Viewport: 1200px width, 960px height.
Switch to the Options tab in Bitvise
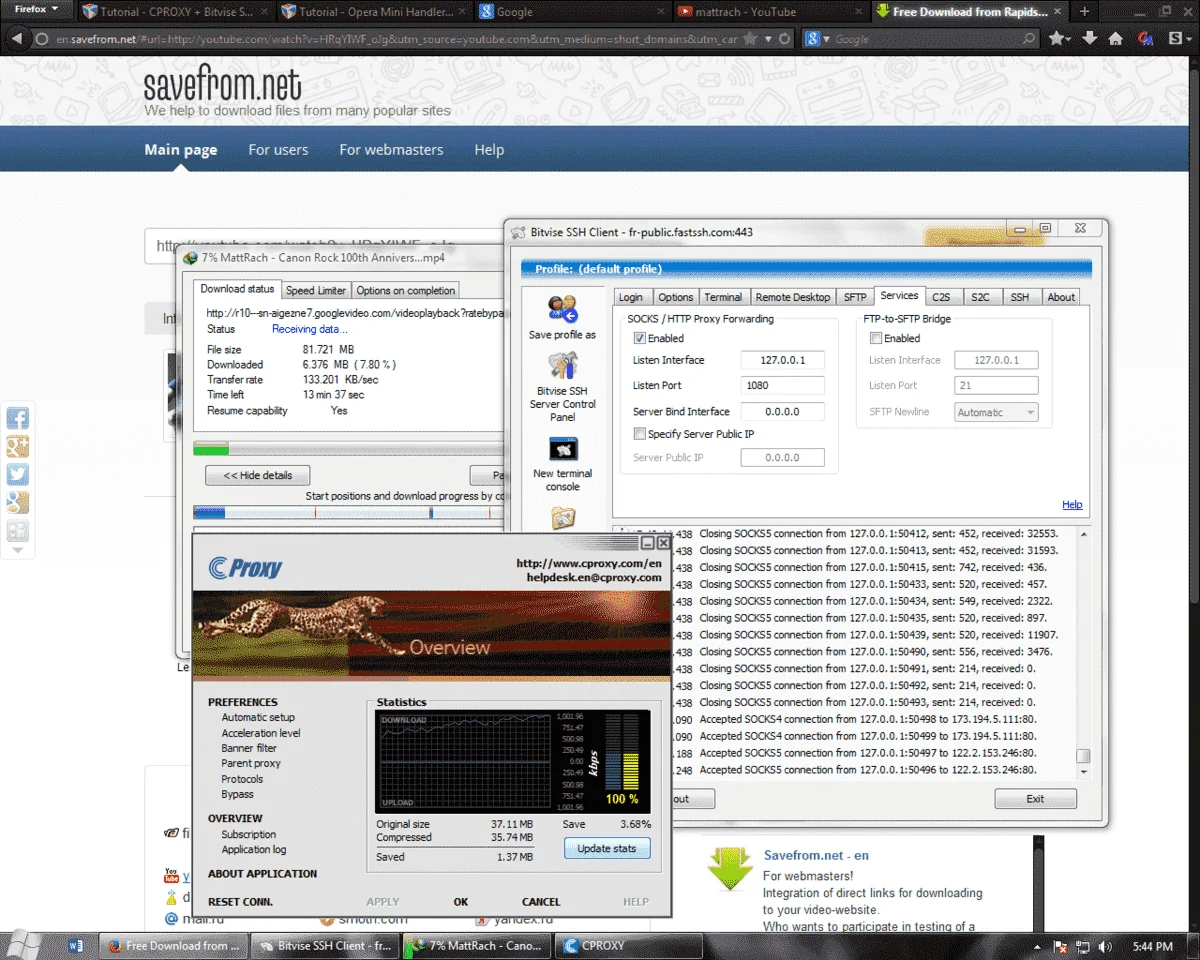click(675, 297)
